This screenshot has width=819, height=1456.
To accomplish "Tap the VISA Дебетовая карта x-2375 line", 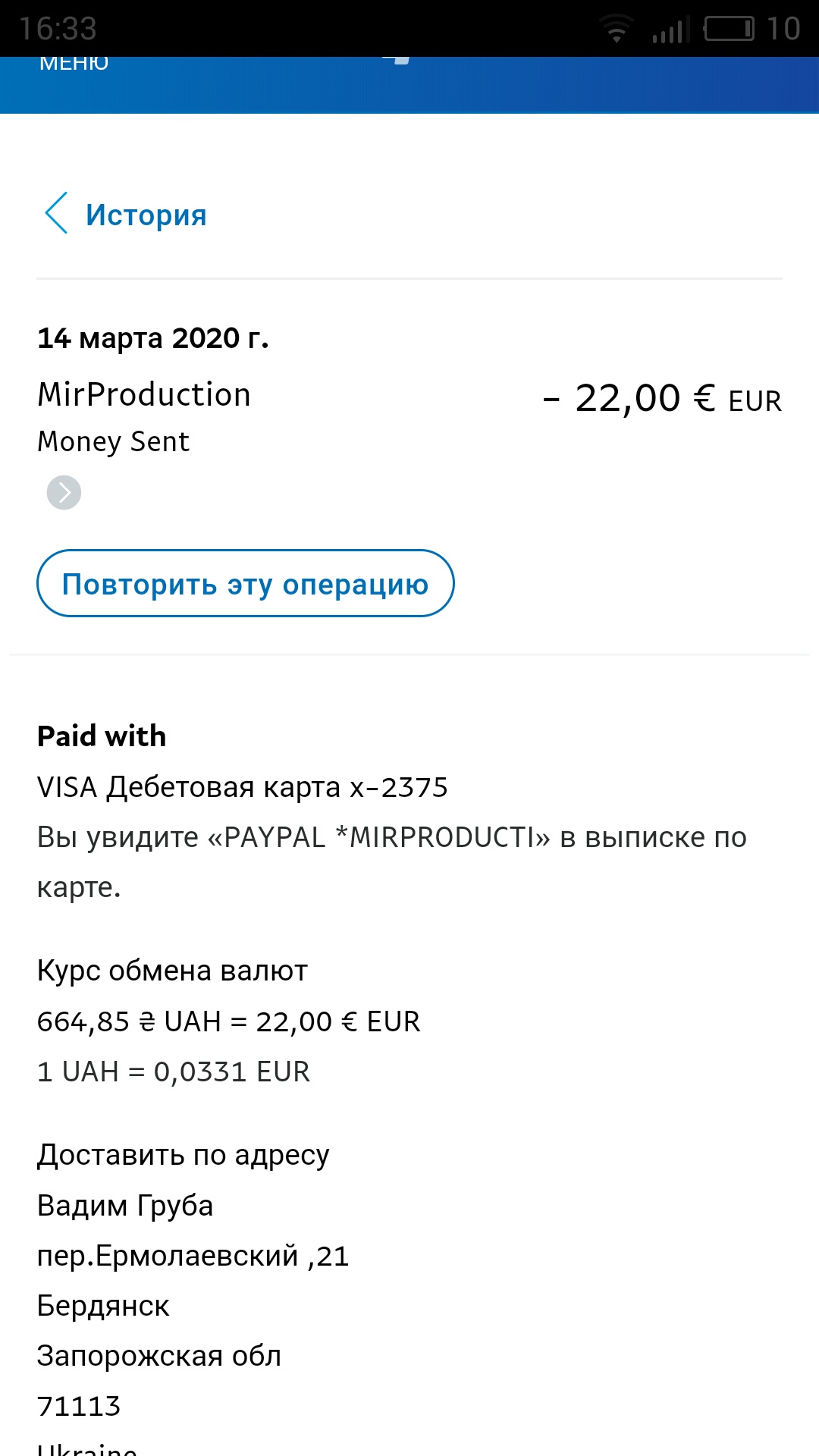I will [242, 788].
